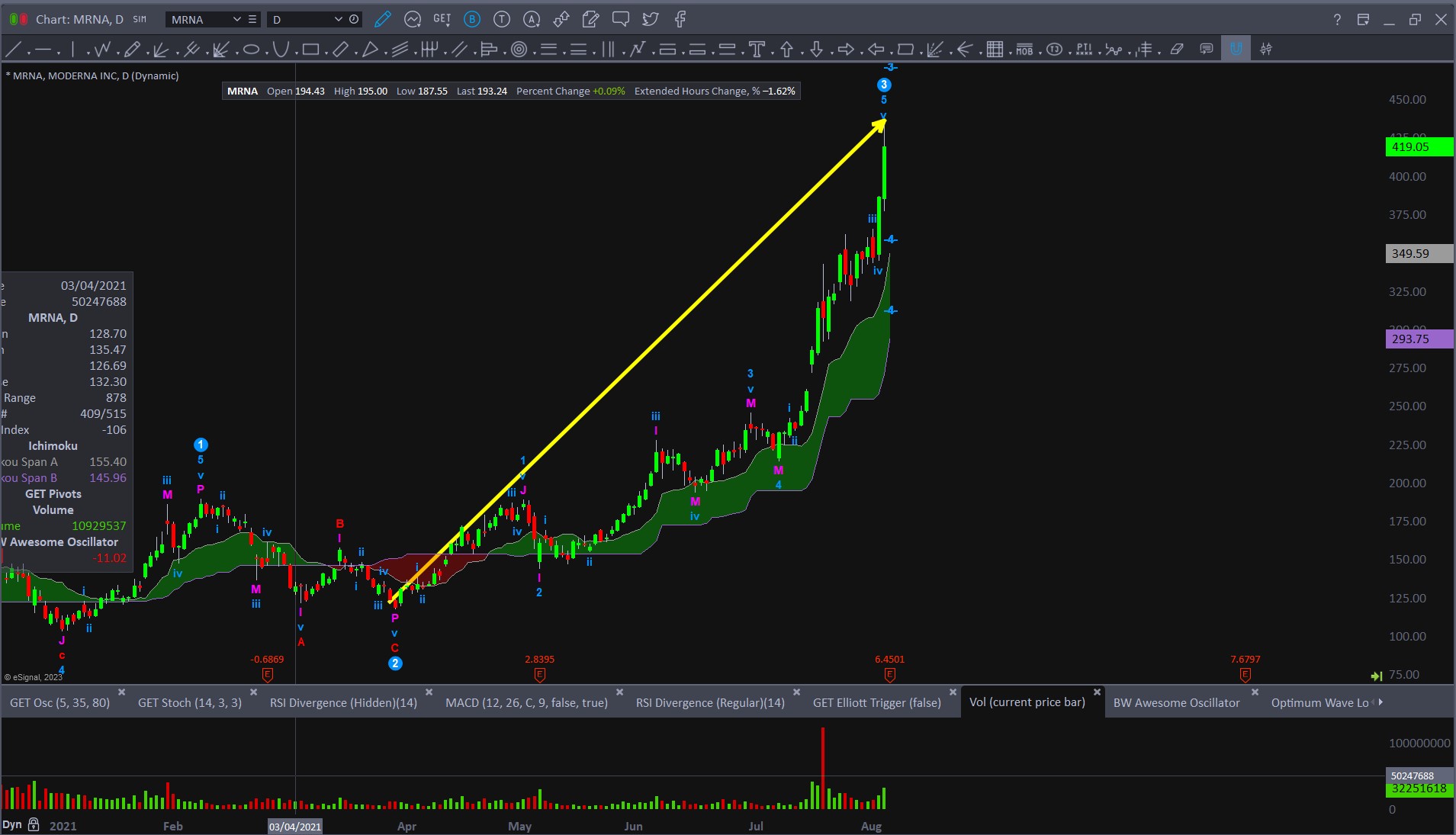
Task: Click the Dyn scaling label
Action: (x=12, y=825)
